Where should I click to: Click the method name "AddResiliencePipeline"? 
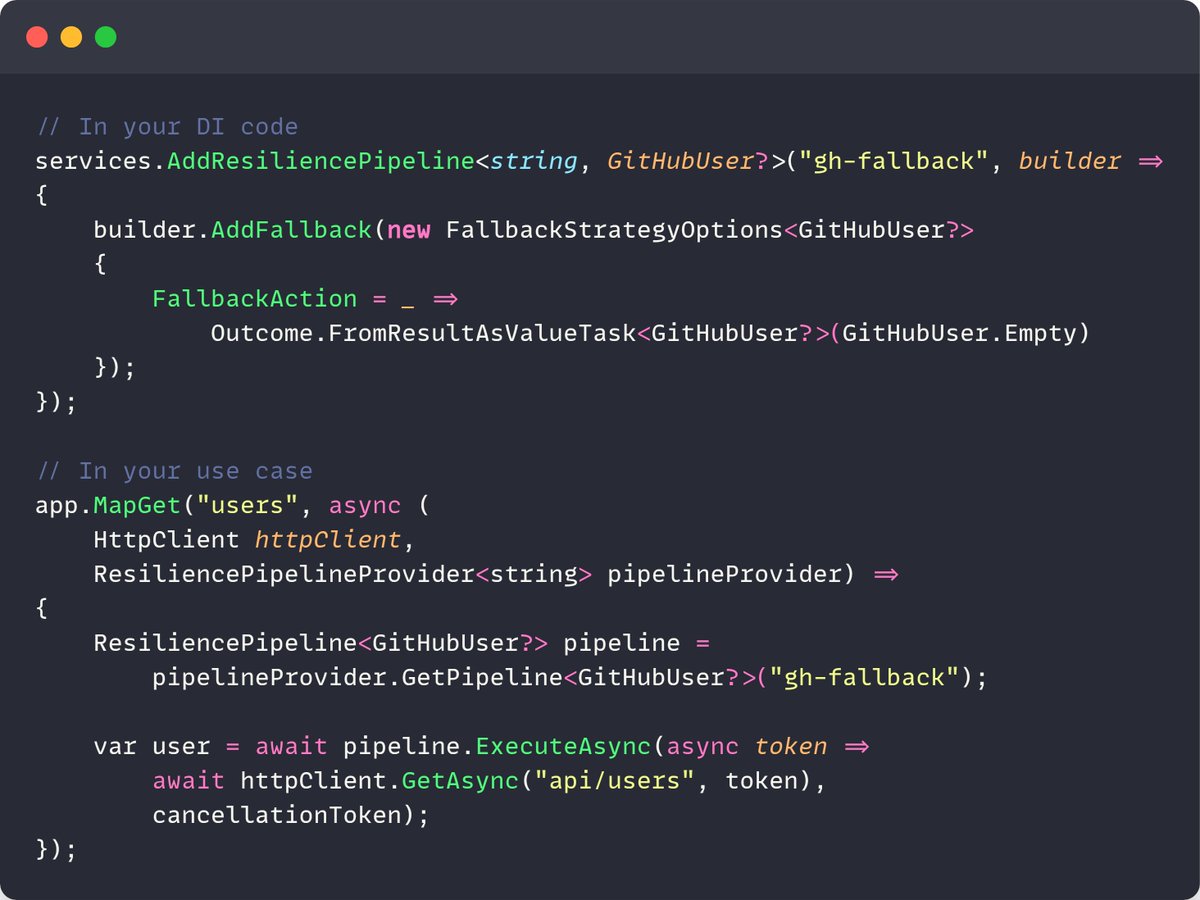pos(320,161)
